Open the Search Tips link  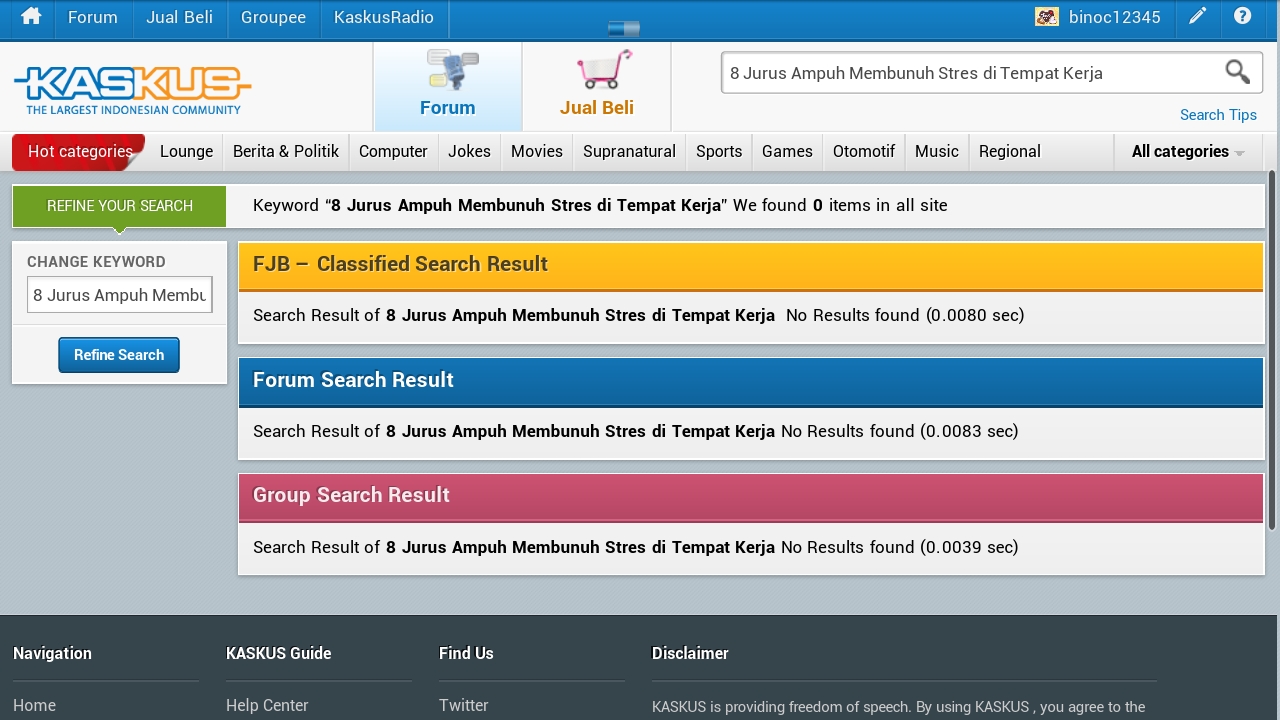click(x=1217, y=115)
